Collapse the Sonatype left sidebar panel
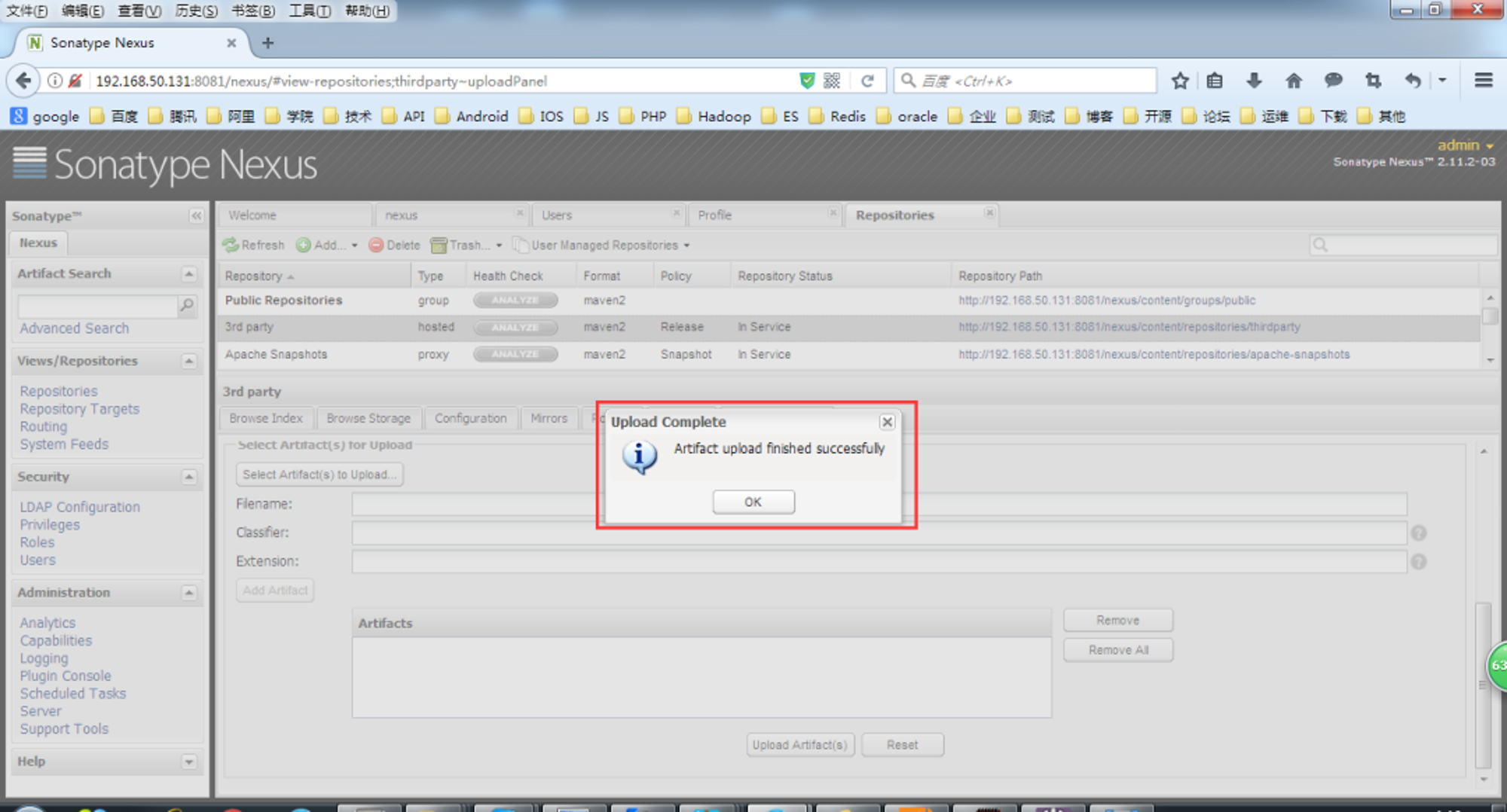Screen dimensions: 1507x812 click(x=197, y=216)
